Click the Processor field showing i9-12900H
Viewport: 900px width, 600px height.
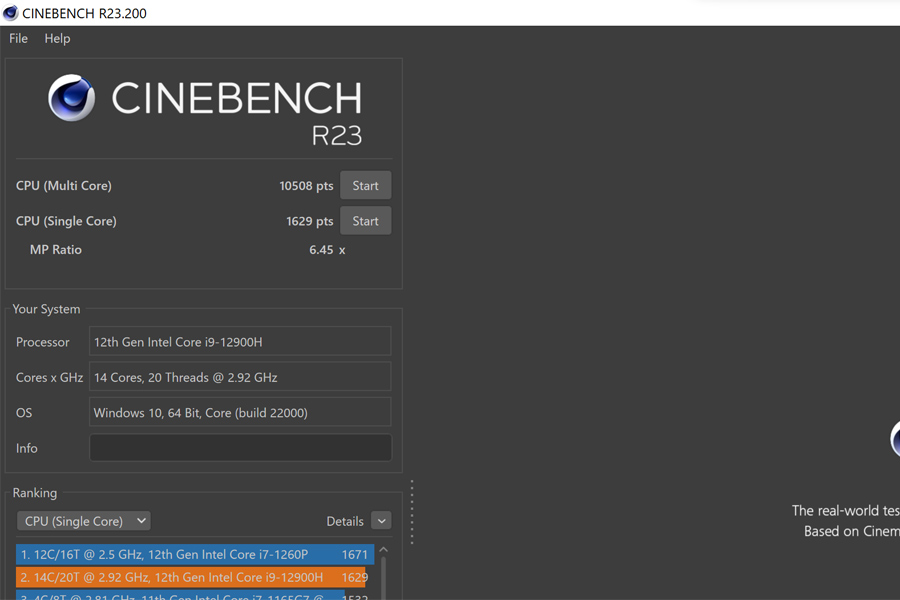coord(240,342)
